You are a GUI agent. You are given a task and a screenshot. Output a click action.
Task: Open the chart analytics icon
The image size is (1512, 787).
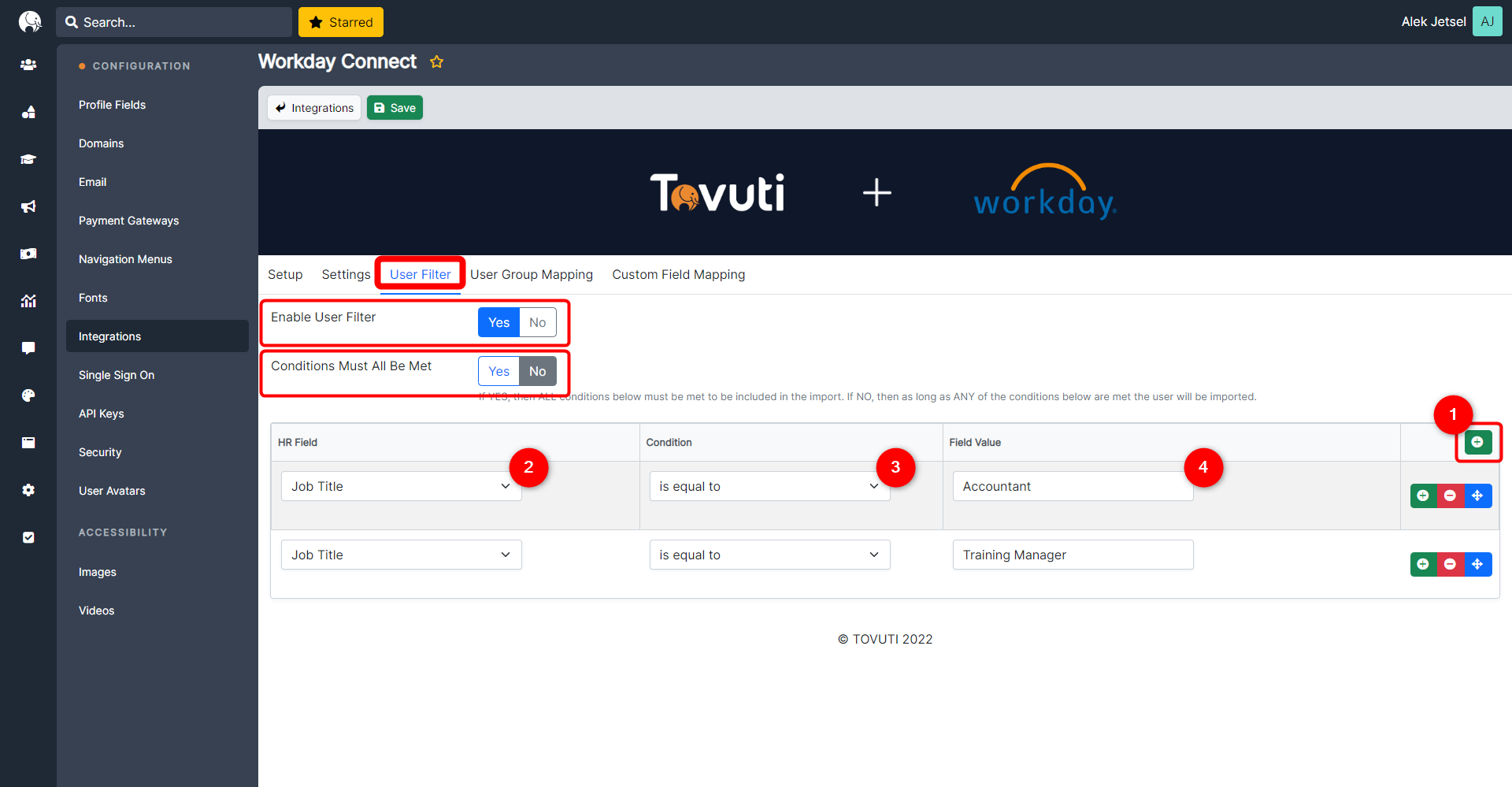click(28, 301)
